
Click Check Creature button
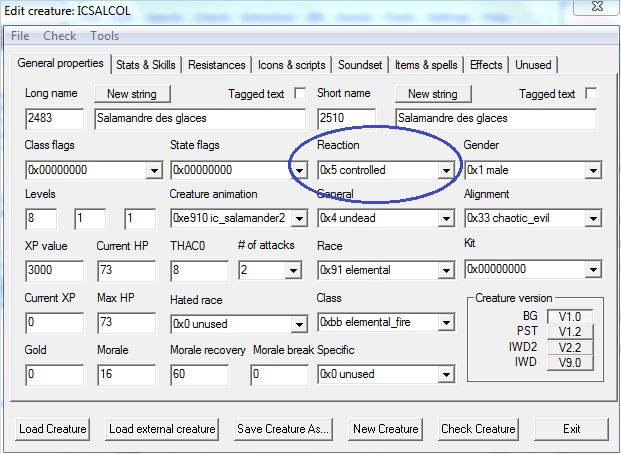(478, 429)
